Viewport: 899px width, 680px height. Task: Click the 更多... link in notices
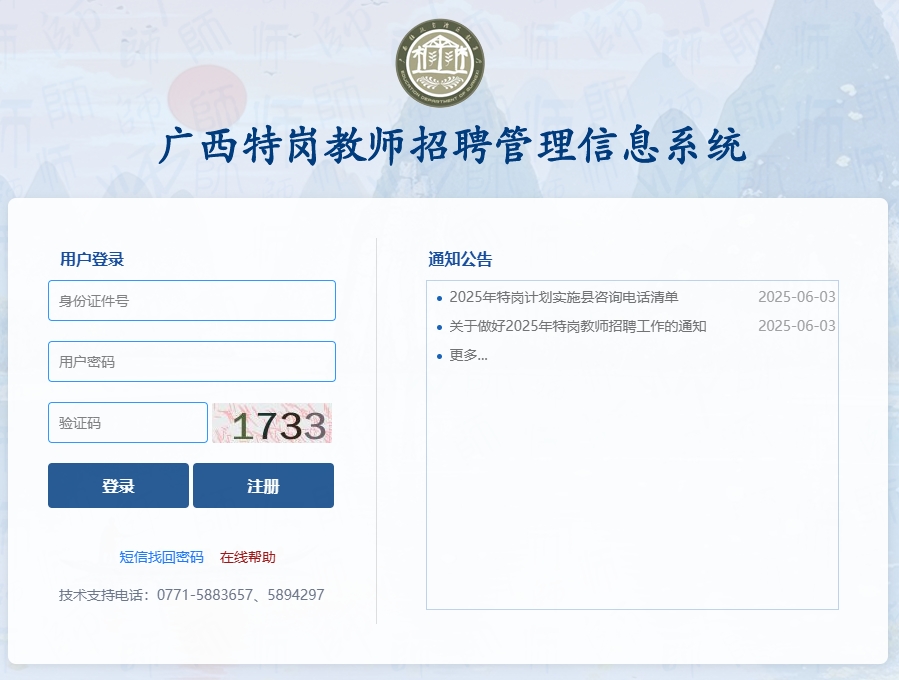(x=468, y=355)
